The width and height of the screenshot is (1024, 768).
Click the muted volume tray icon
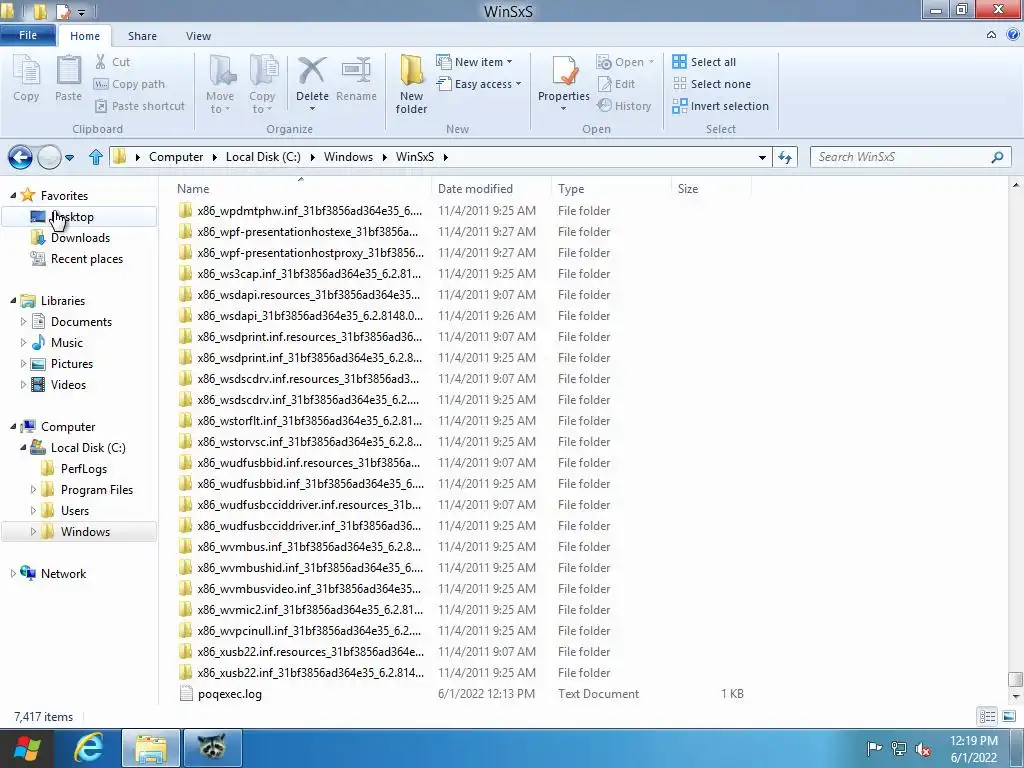click(923, 749)
